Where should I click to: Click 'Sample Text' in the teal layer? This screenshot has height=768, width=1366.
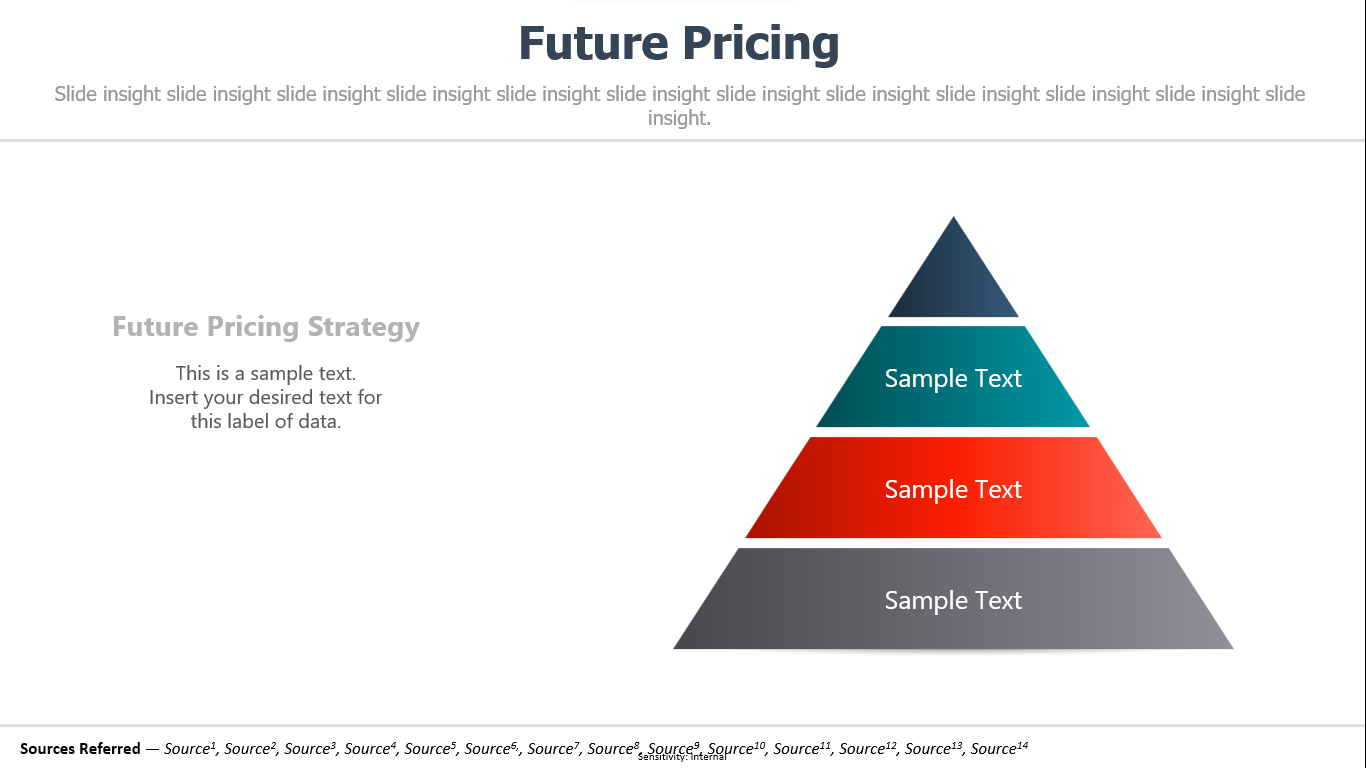[x=953, y=378]
